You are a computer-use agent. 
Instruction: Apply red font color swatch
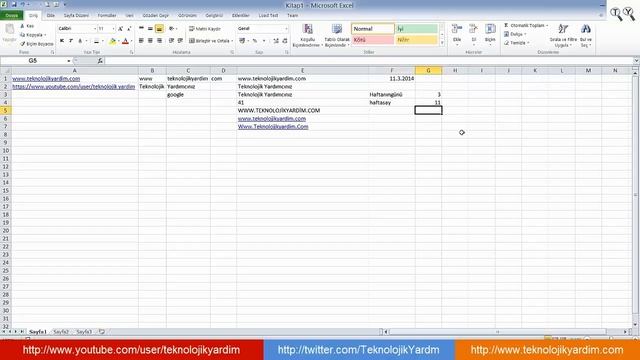125,41
